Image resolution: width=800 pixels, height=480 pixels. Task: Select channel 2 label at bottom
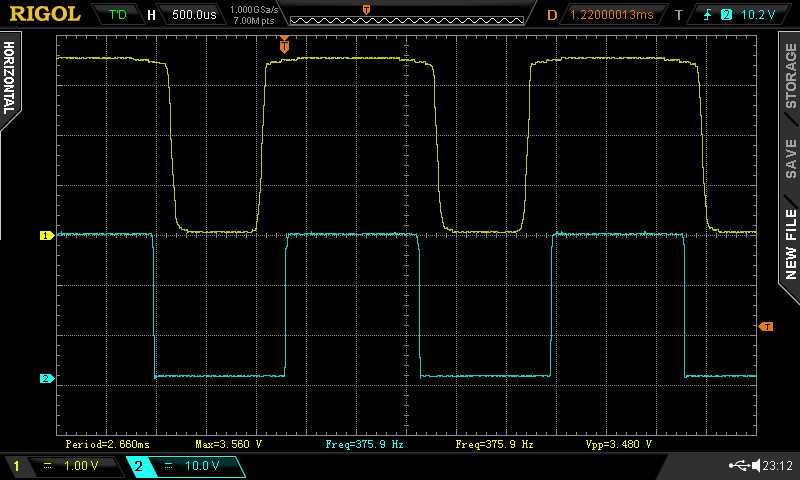(138, 466)
